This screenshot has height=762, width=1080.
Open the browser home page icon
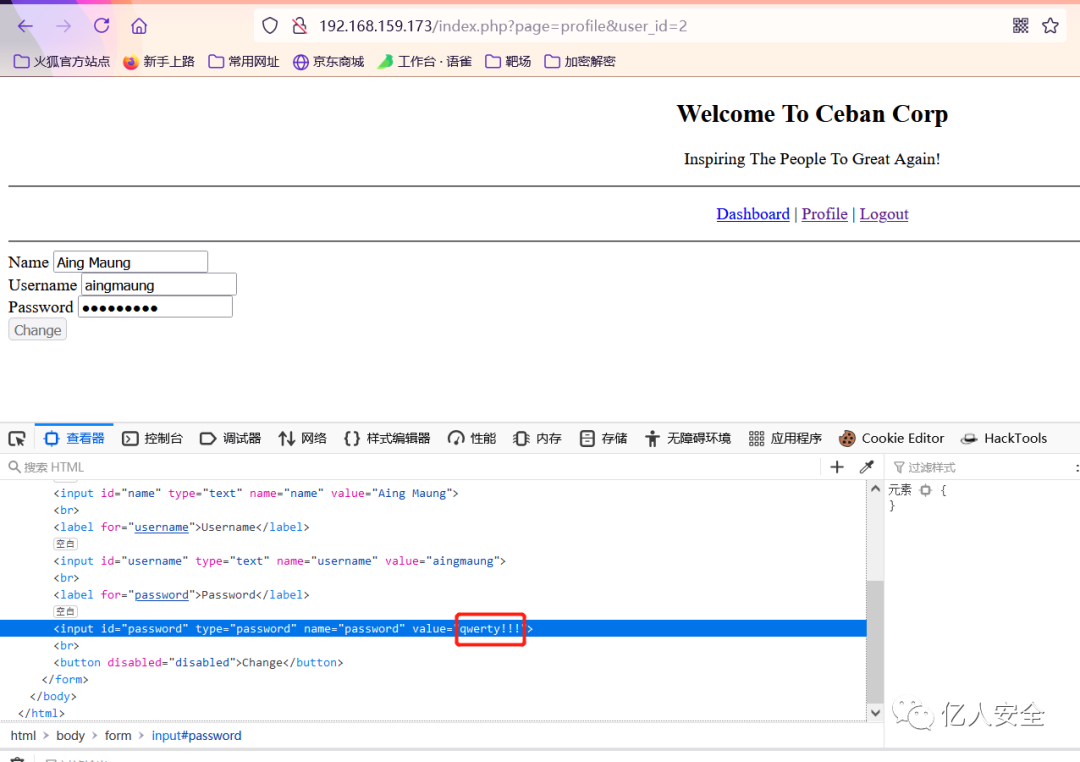(139, 26)
